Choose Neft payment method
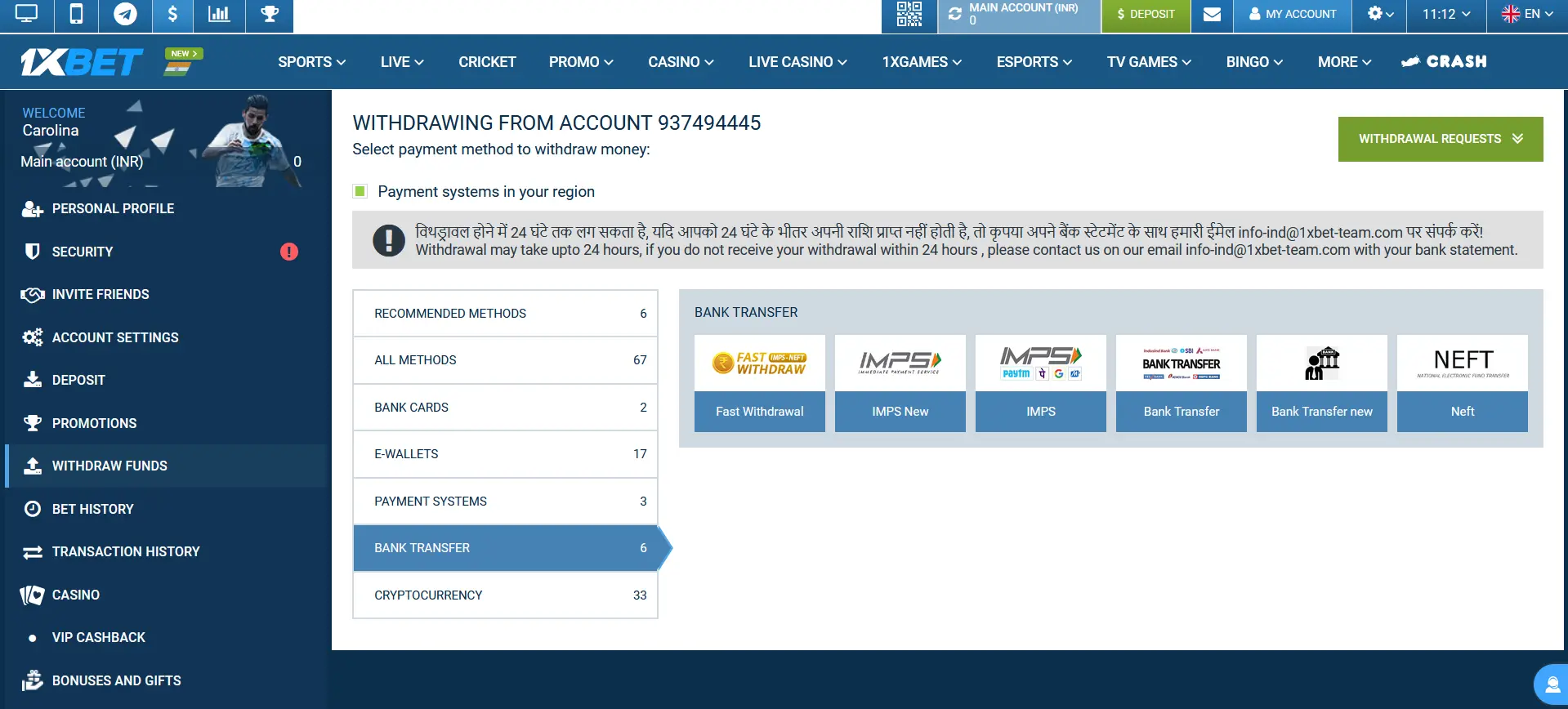The image size is (1568, 709). pos(1463,383)
